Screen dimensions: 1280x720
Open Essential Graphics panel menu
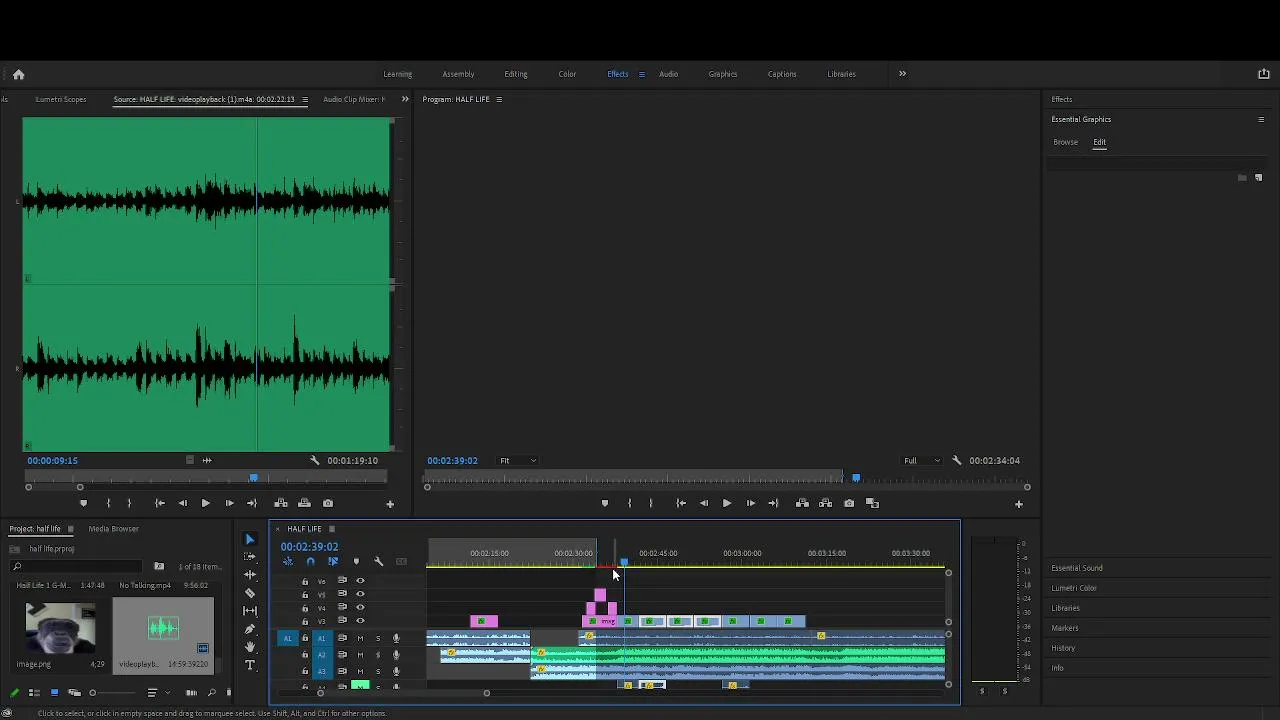(x=1261, y=120)
